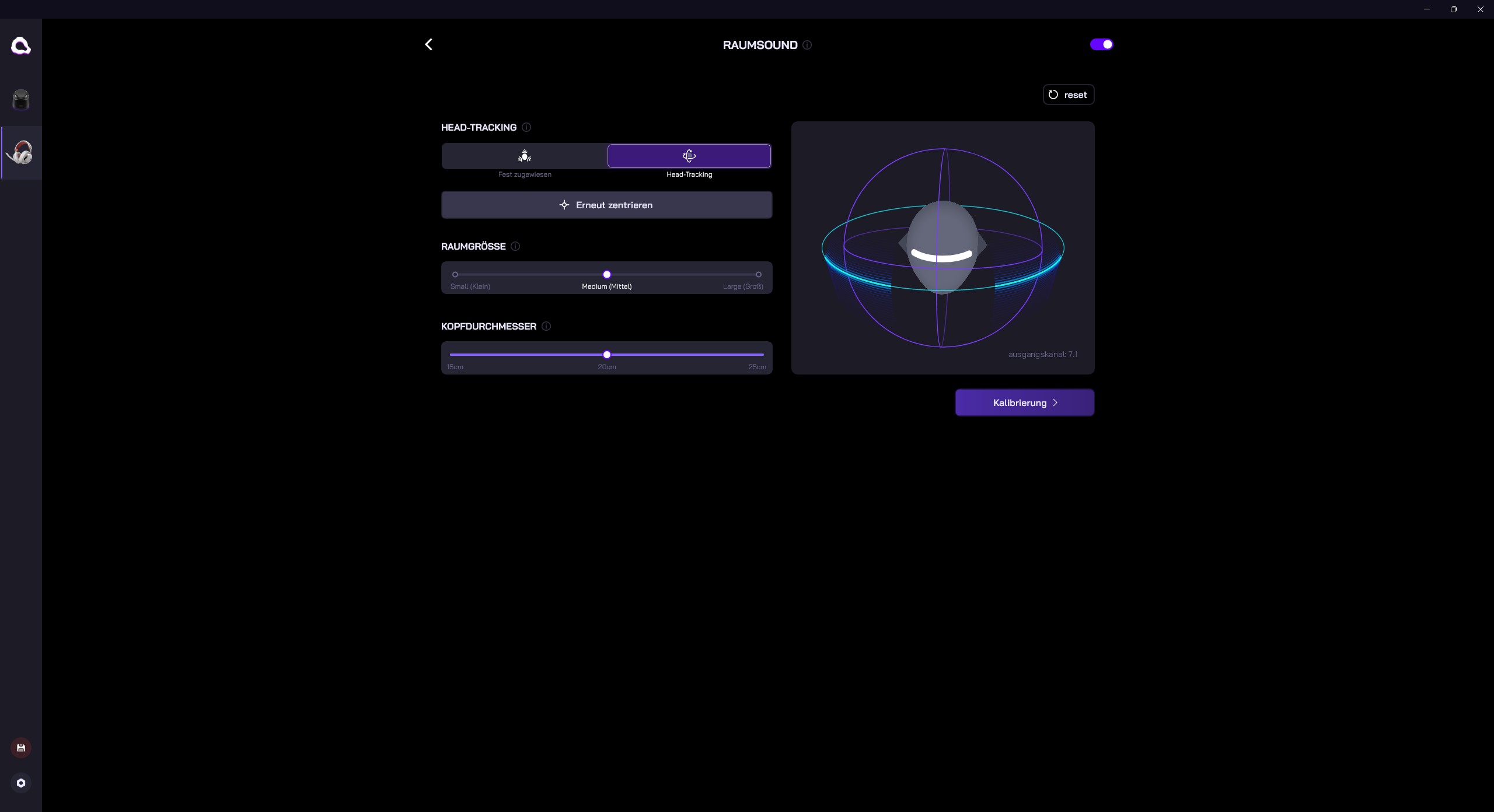
Task: Open Head-Tracking info icon
Action: (526, 127)
